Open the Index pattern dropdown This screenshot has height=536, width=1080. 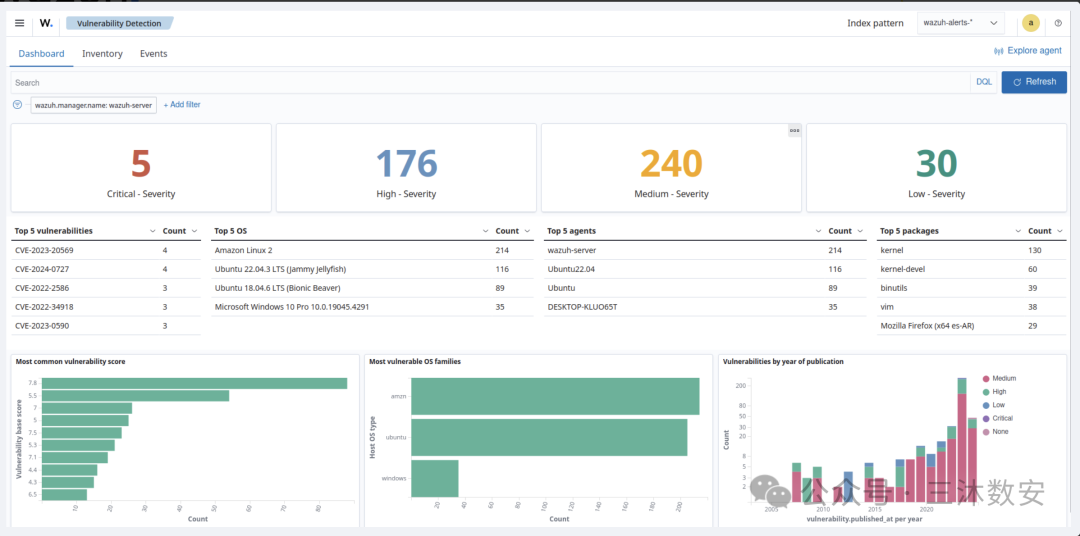point(961,23)
